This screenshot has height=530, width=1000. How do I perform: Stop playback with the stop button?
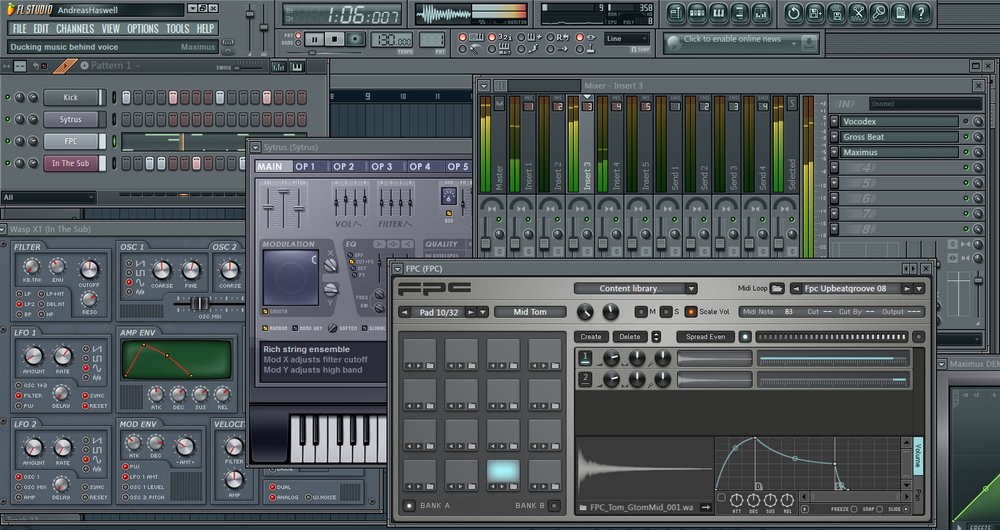(x=334, y=40)
